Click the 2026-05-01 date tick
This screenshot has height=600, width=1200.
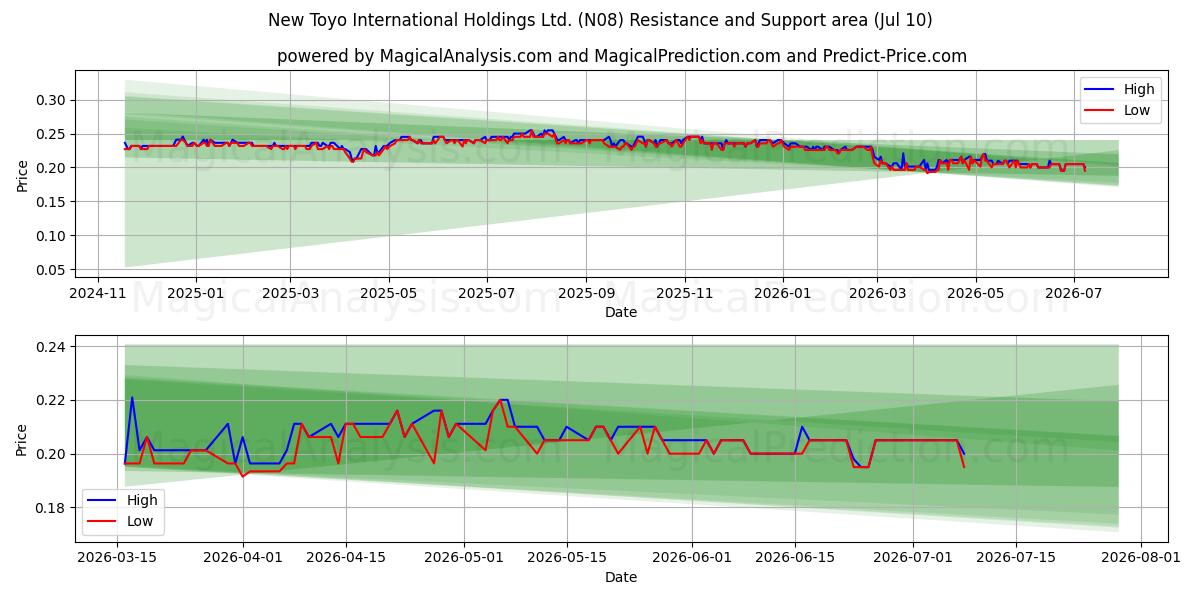click(464, 558)
